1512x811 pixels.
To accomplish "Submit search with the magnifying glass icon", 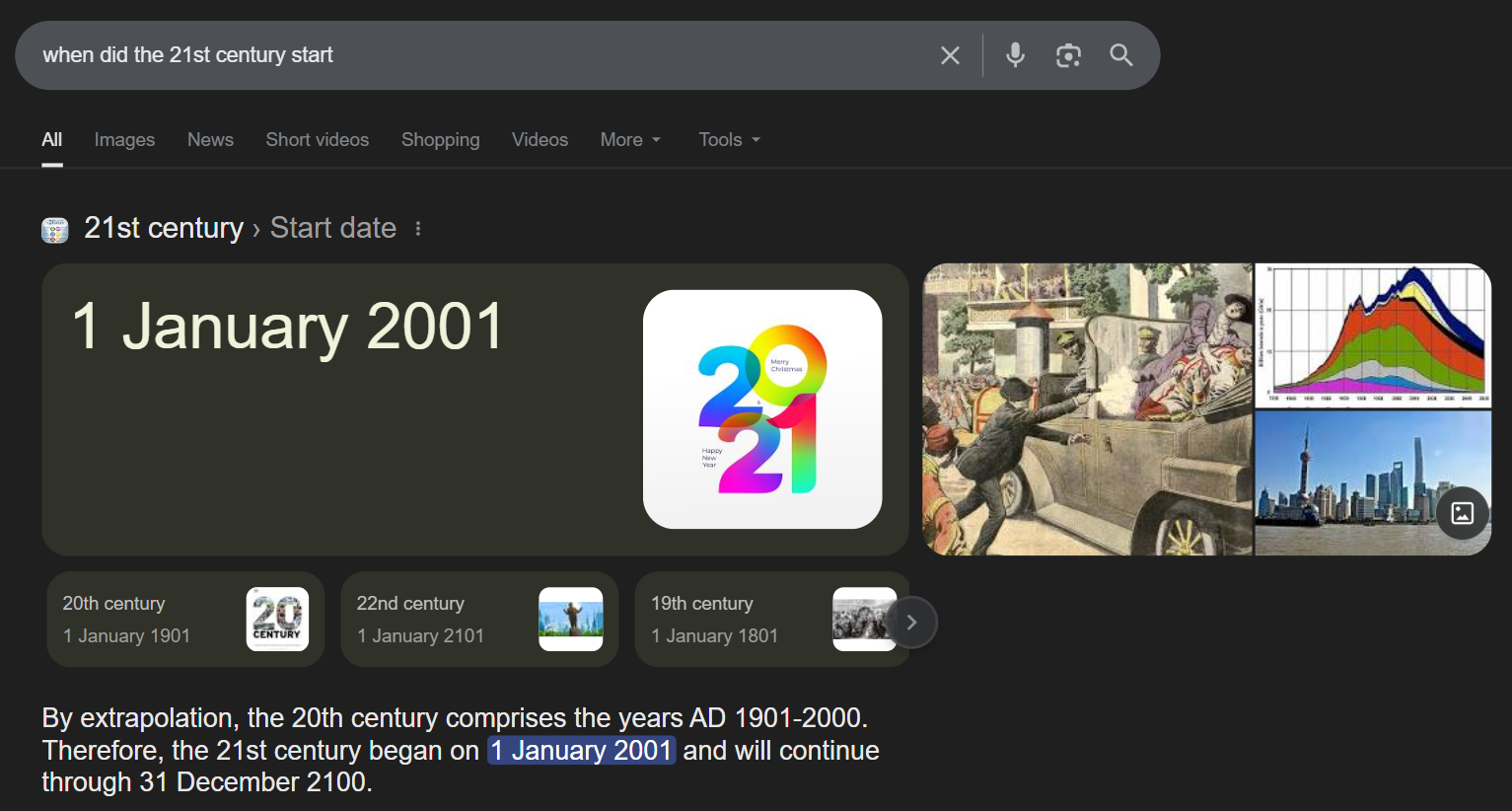I will coord(1121,55).
